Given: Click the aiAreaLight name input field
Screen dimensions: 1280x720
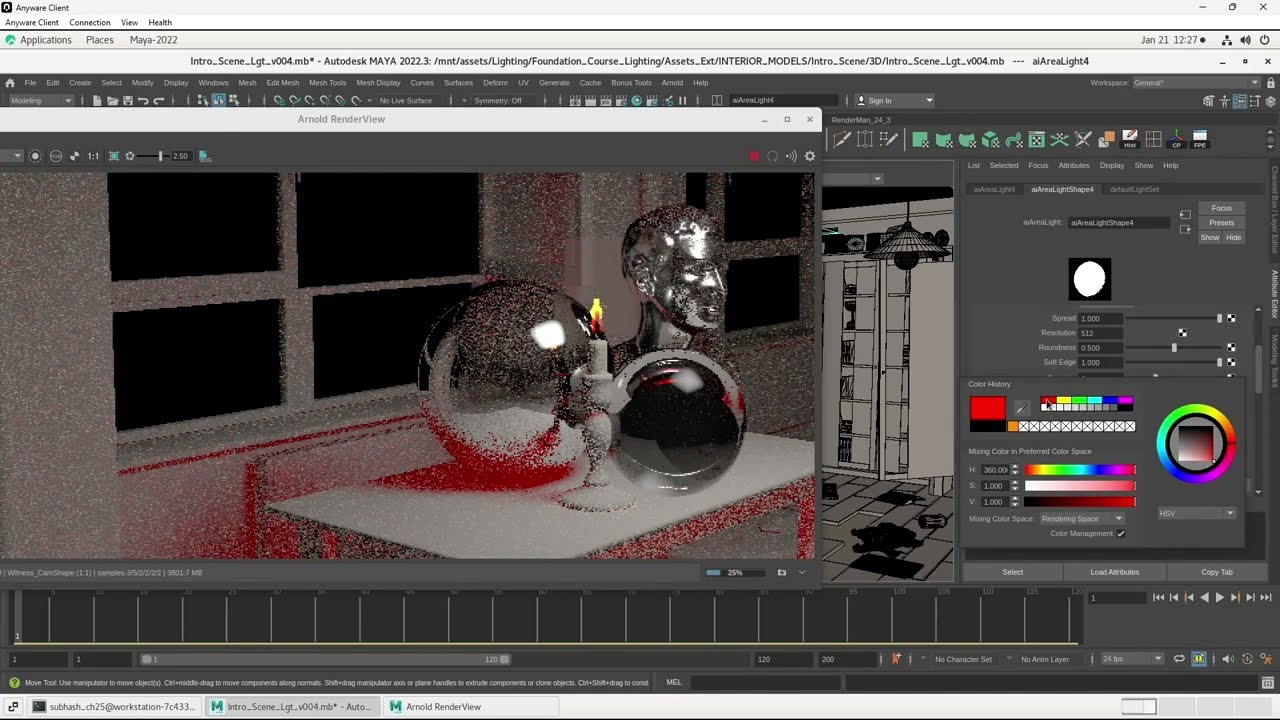Looking at the screenshot, I should point(1119,223).
